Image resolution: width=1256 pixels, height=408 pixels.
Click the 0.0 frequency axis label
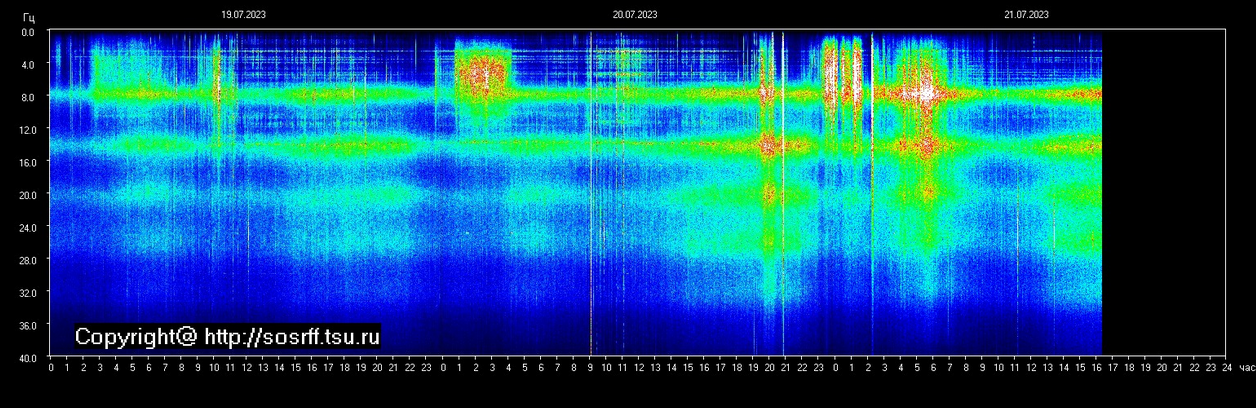tap(28, 32)
